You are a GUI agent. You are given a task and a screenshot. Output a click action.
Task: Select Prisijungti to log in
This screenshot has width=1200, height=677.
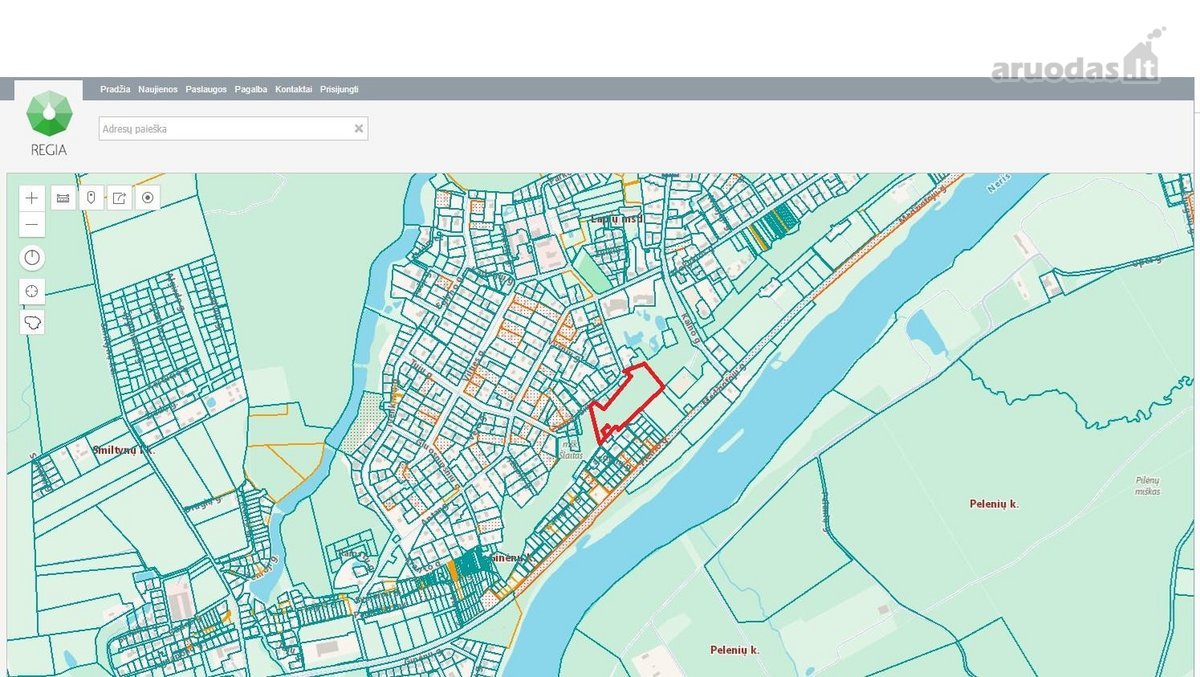point(339,89)
